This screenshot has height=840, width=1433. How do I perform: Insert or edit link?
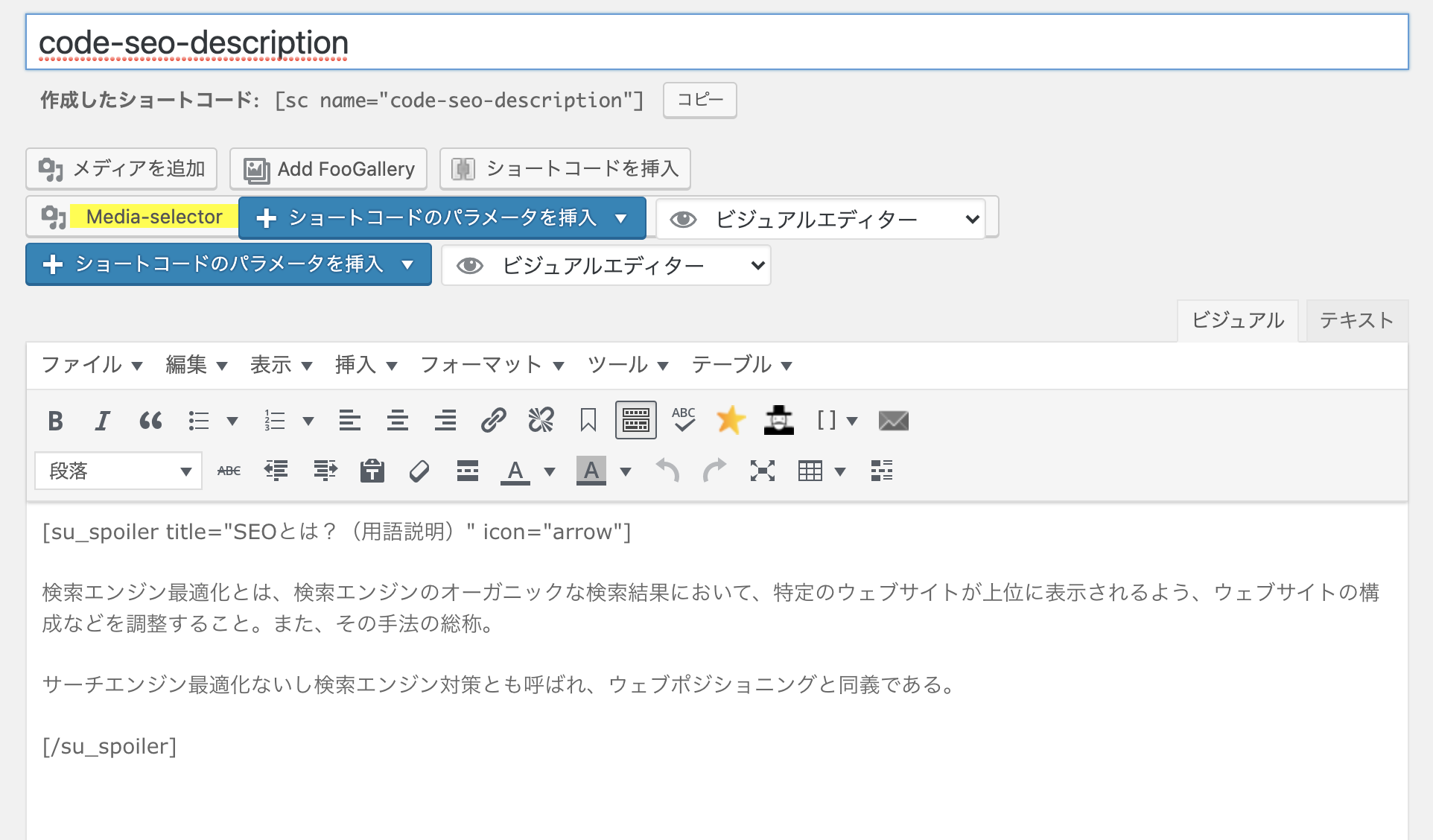pos(493,421)
